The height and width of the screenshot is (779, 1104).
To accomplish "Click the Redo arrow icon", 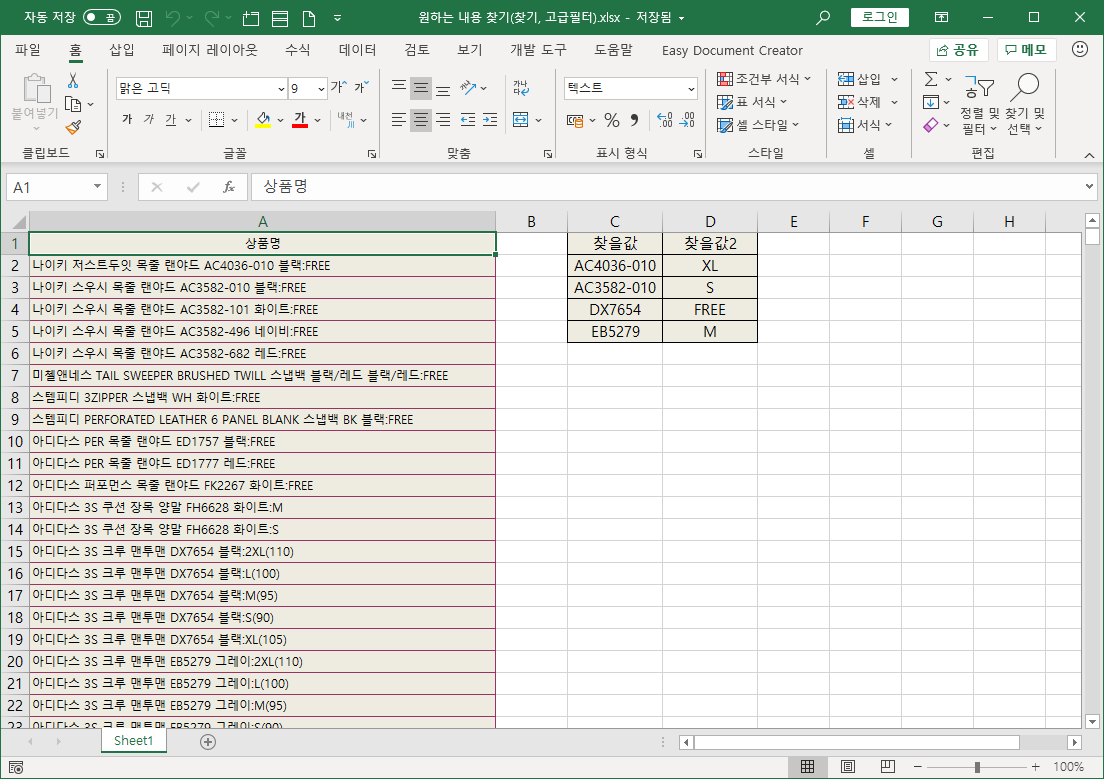I will [212, 18].
